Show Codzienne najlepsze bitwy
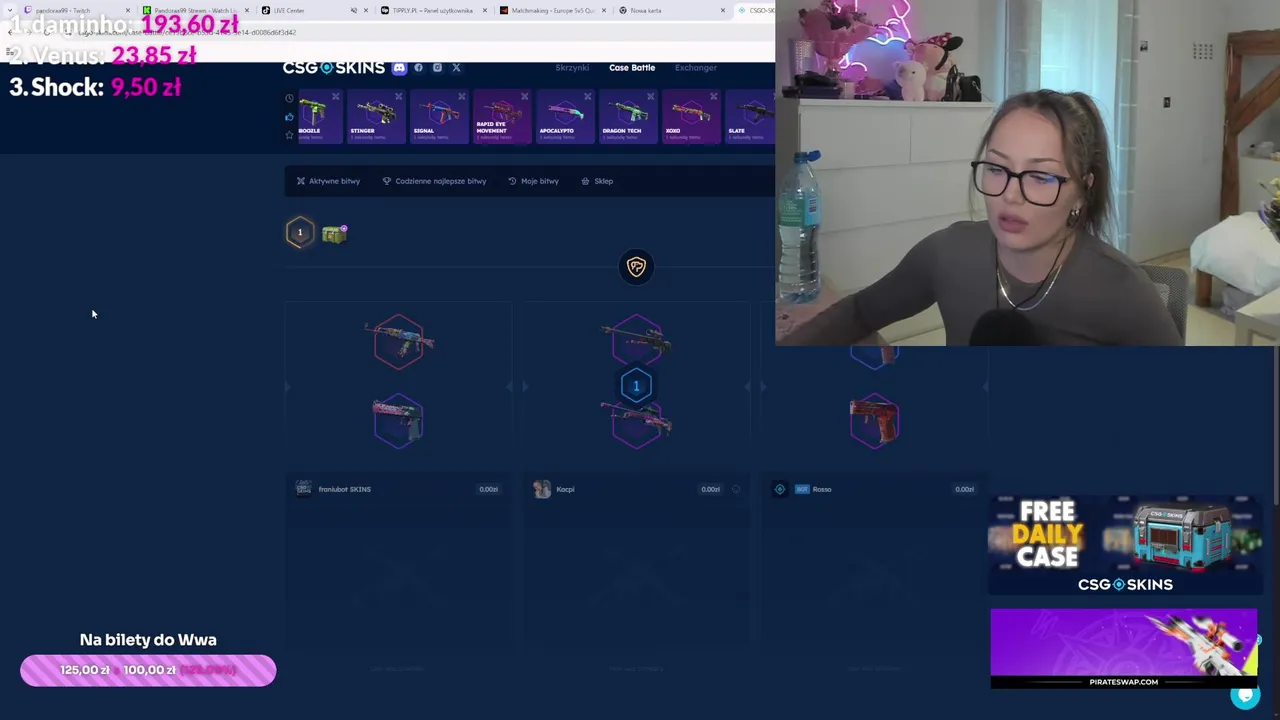 (434, 181)
